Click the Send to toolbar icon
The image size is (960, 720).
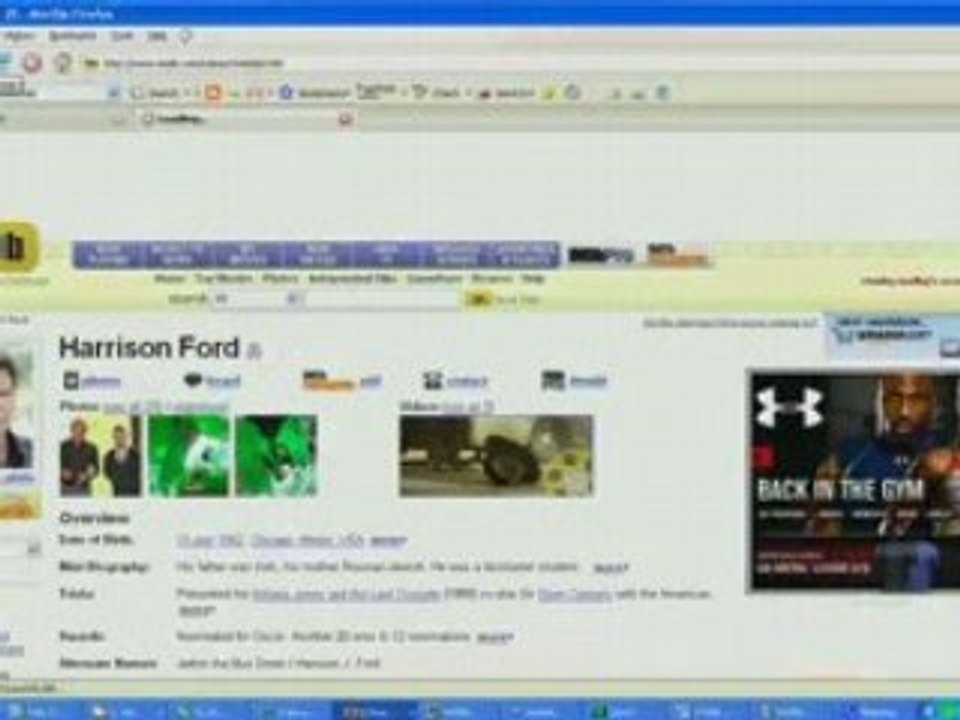[487, 93]
